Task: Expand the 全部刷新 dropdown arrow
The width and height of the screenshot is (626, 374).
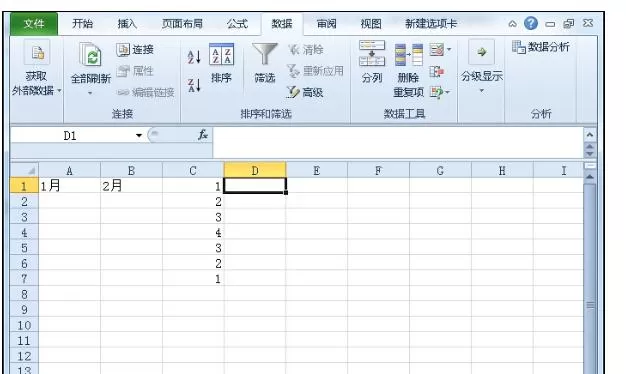Action: pos(90,93)
